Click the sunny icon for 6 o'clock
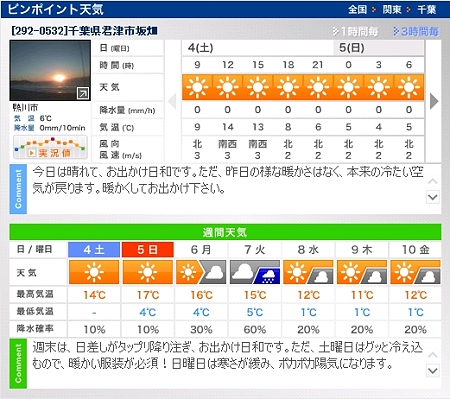The image size is (450, 399). pos(409,87)
